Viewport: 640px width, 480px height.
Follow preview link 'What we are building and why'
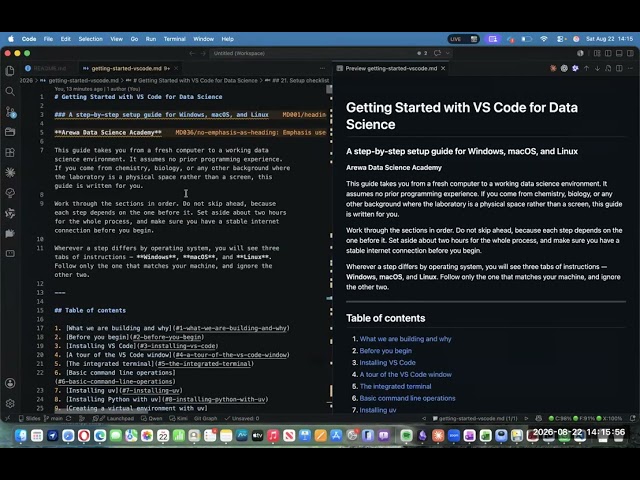tap(405, 339)
